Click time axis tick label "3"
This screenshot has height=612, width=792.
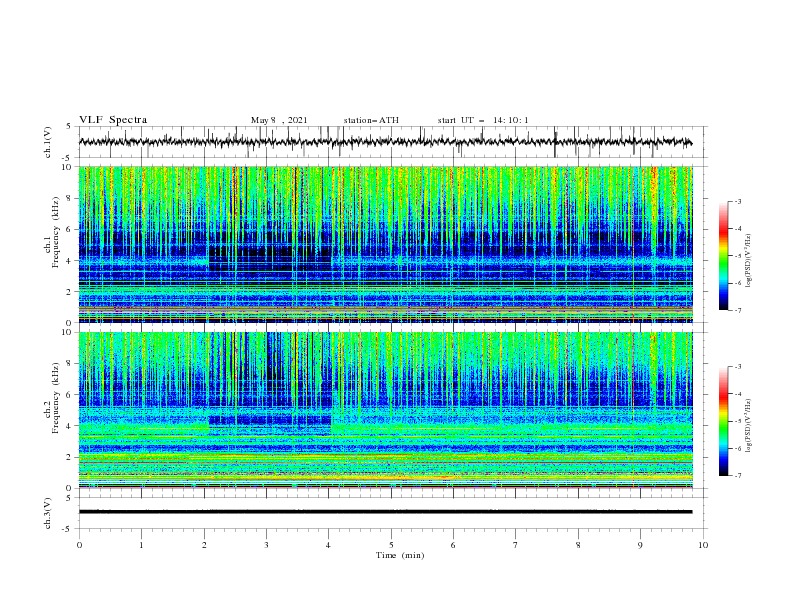(266, 545)
